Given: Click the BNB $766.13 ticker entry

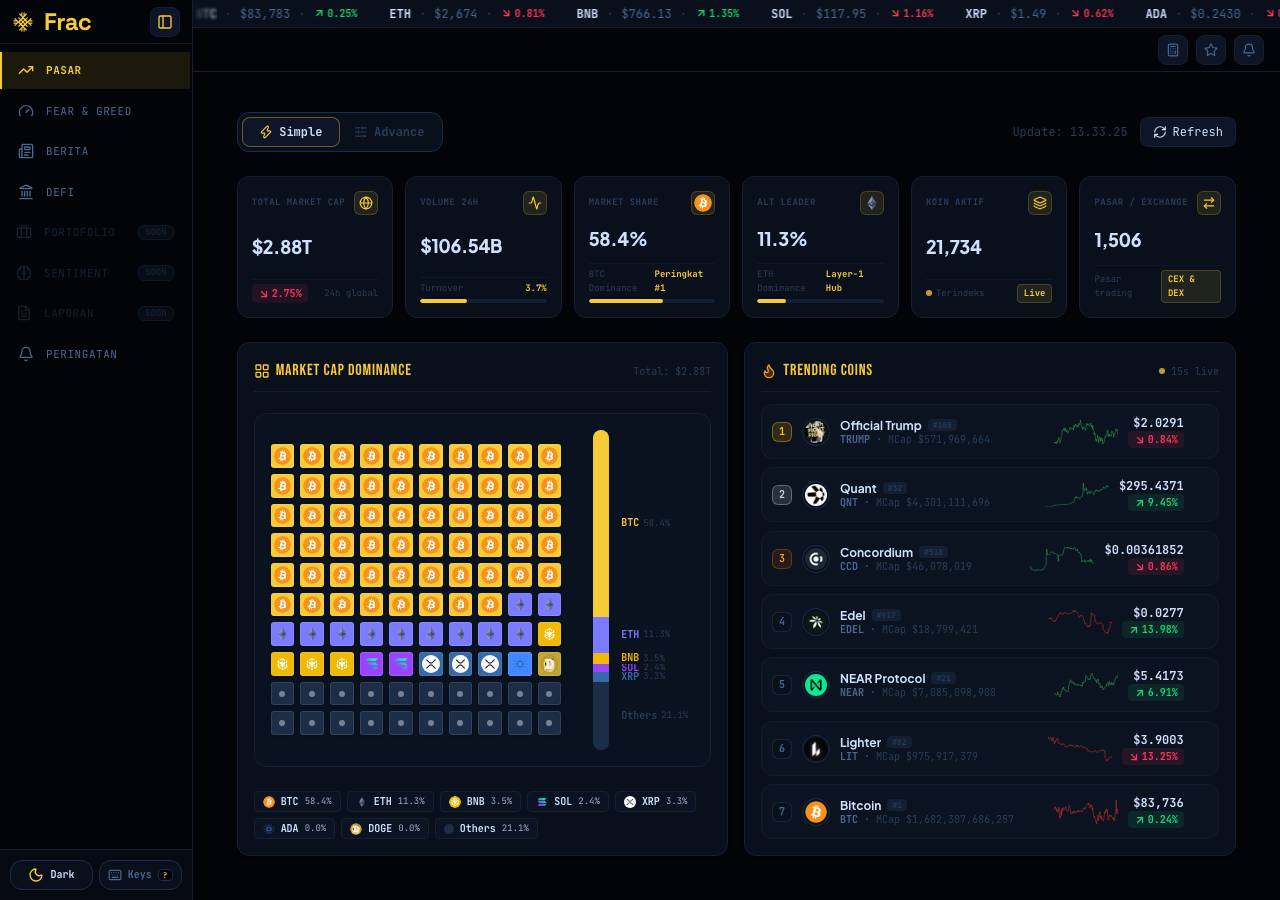Looking at the screenshot, I should (658, 14).
